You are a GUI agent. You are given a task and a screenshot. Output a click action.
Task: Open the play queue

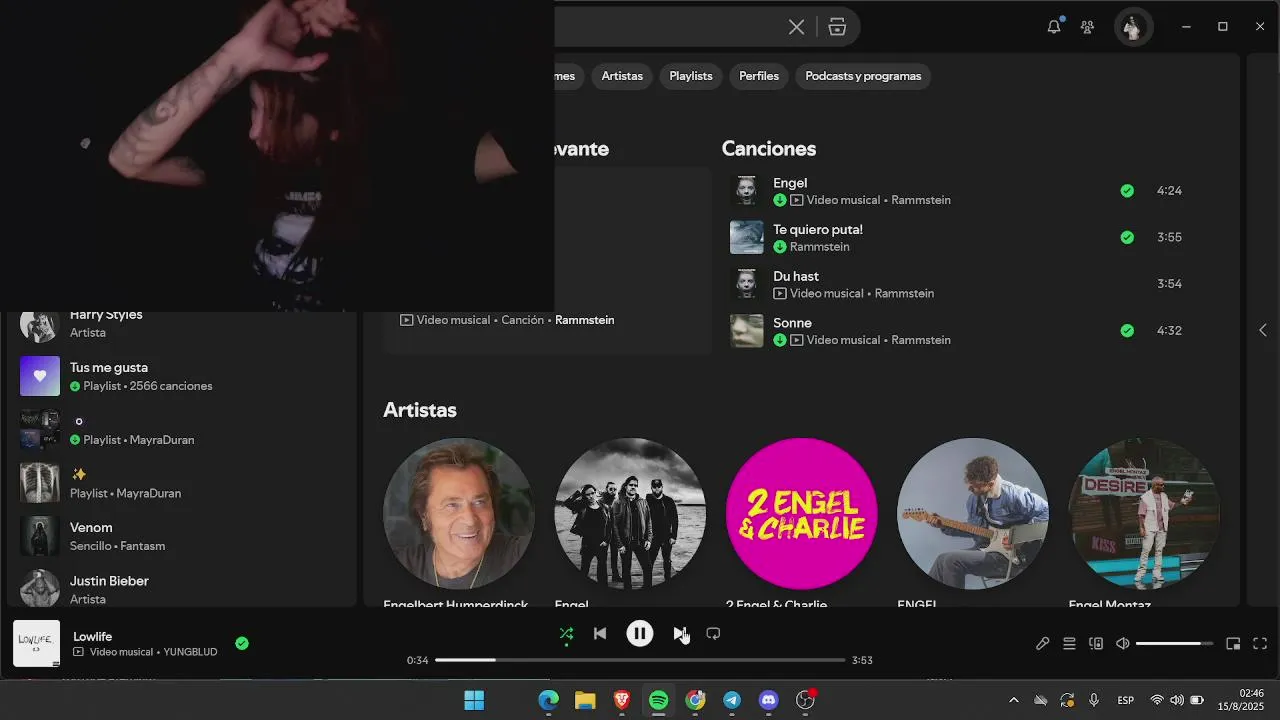[1069, 644]
